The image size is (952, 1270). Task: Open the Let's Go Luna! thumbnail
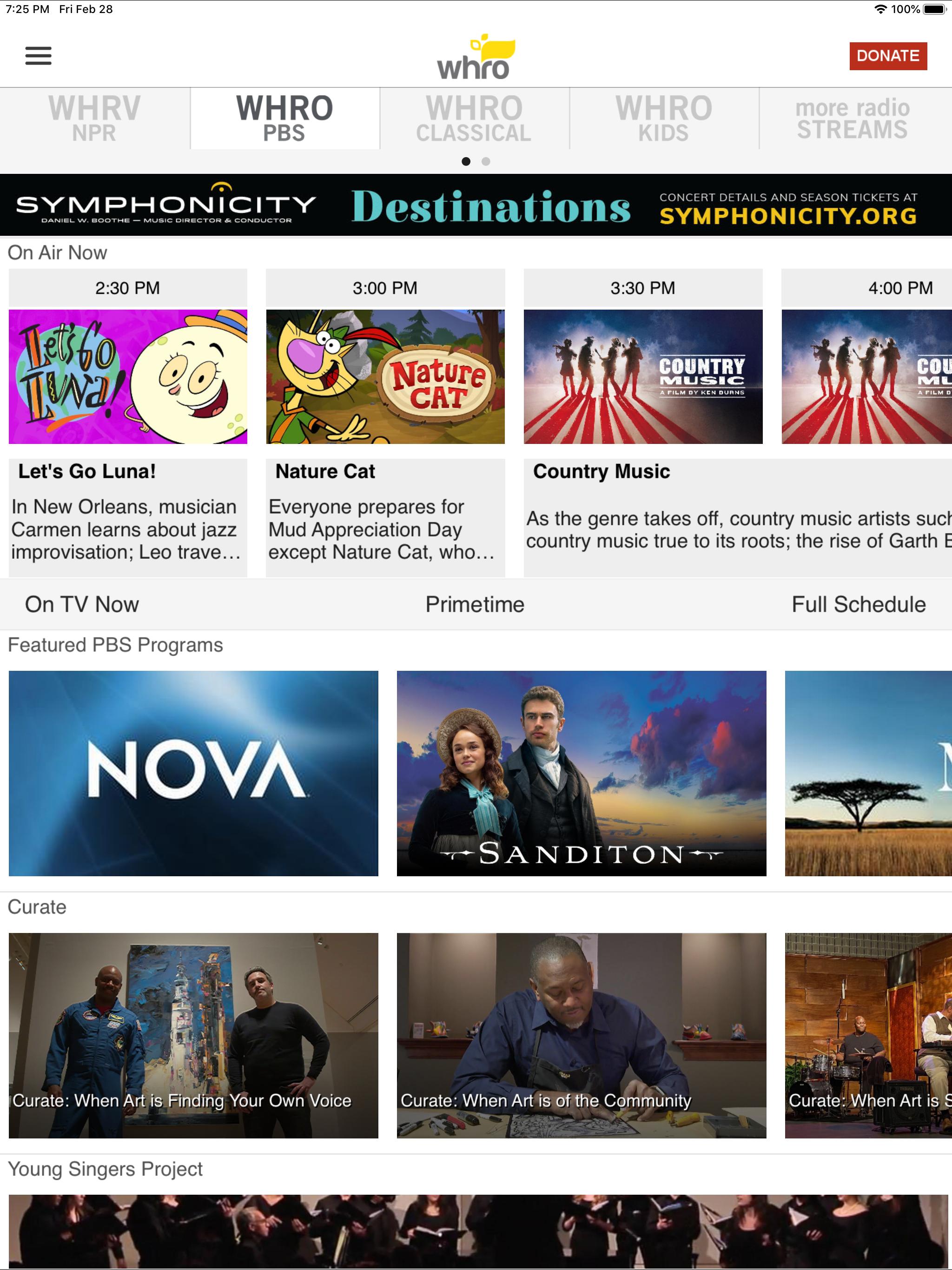tap(128, 377)
